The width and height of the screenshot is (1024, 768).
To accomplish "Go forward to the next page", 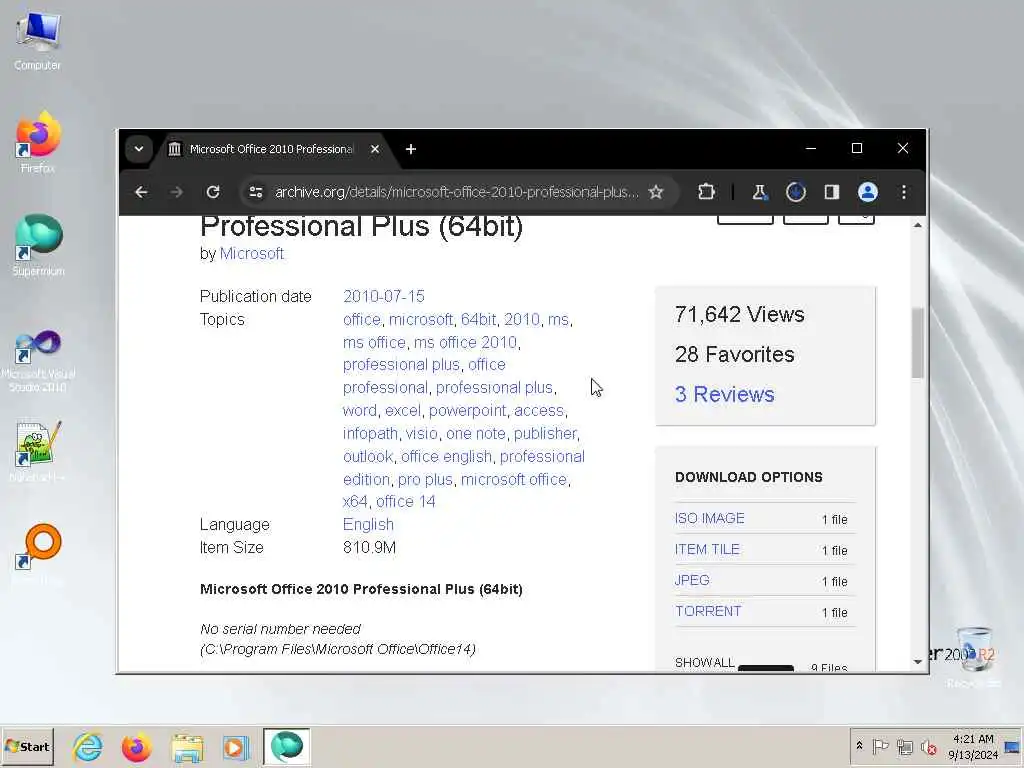I will coord(177,192).
